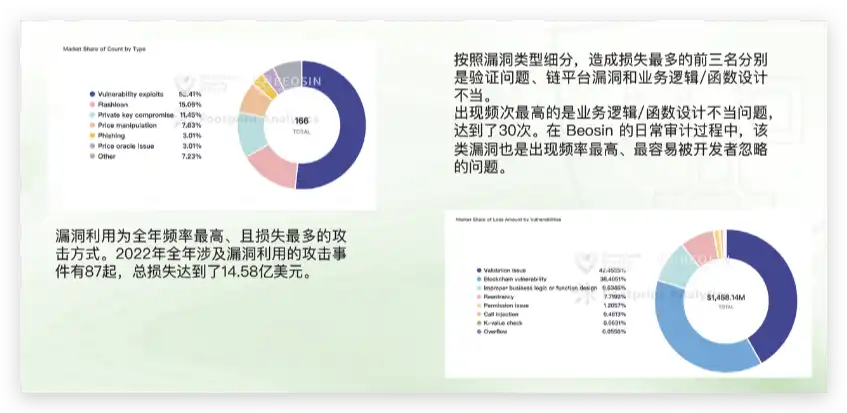This screenshot has width=847, height=413.
Task: Click the percentage in Reentrancy row
Action: coord(614,296)
